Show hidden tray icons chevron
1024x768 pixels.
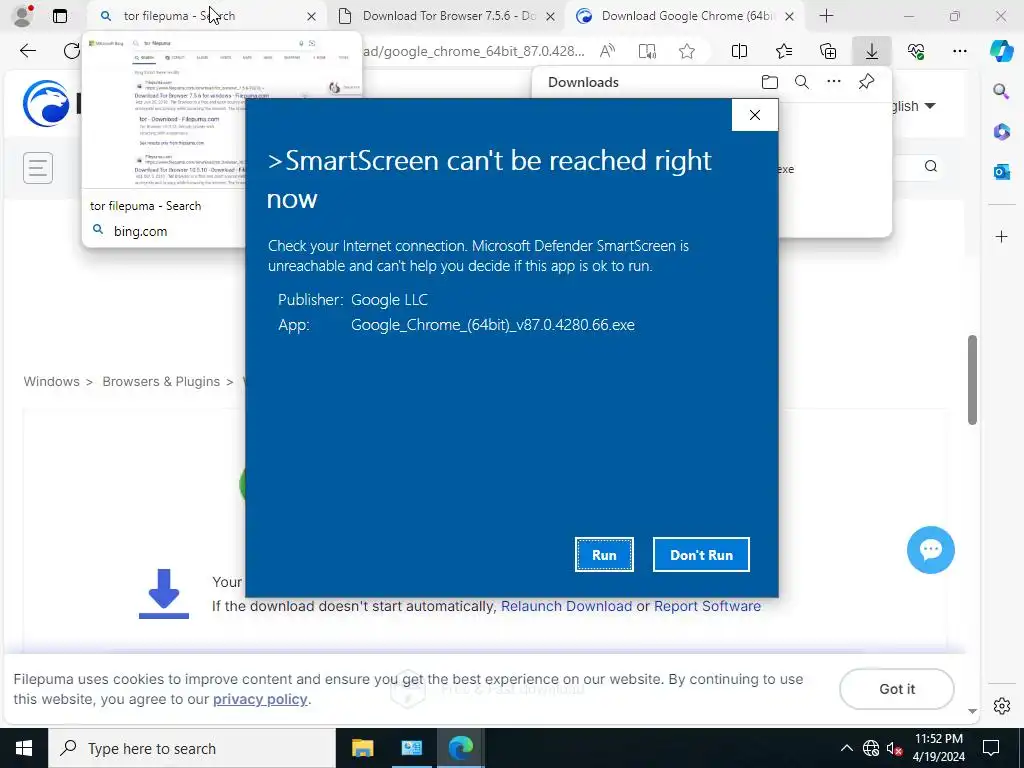[x=846, y=748]
